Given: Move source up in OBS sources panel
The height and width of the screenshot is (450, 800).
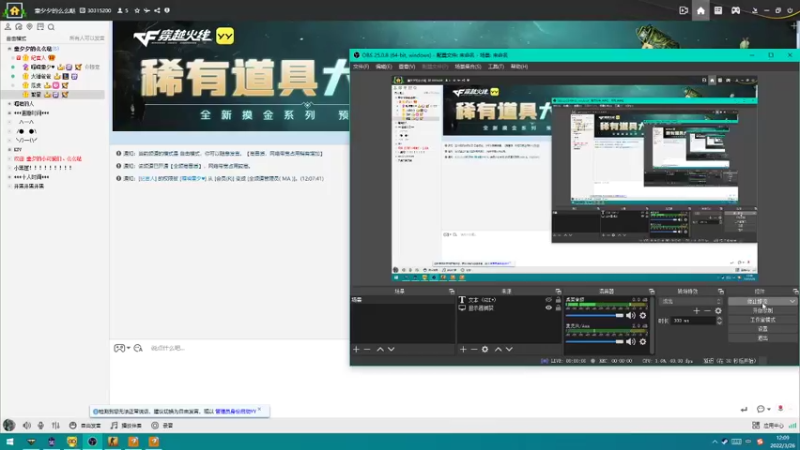Looking at the screenshot, I should 498,349.
